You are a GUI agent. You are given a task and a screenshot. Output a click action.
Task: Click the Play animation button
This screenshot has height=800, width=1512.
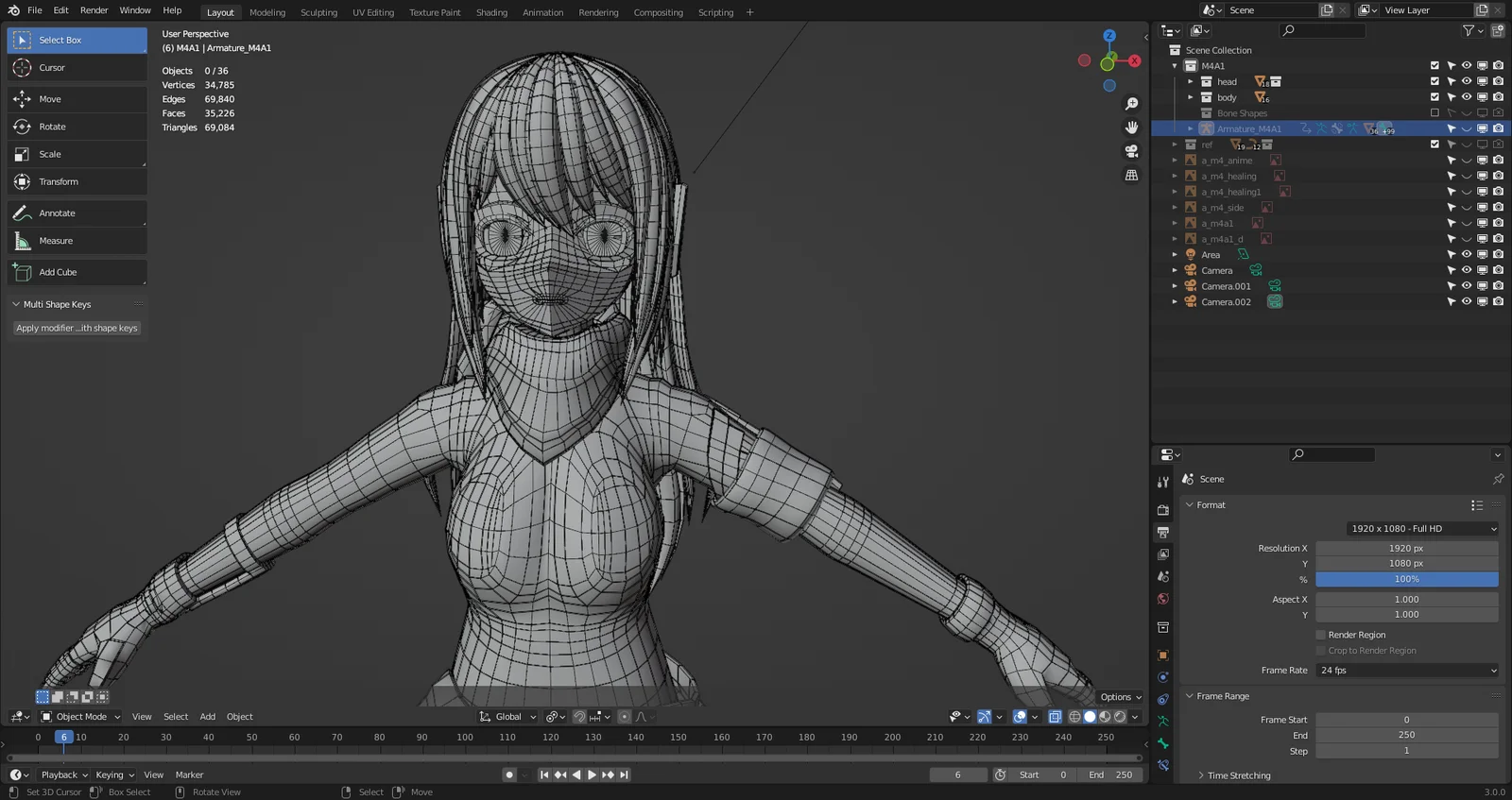click(592, 774)
